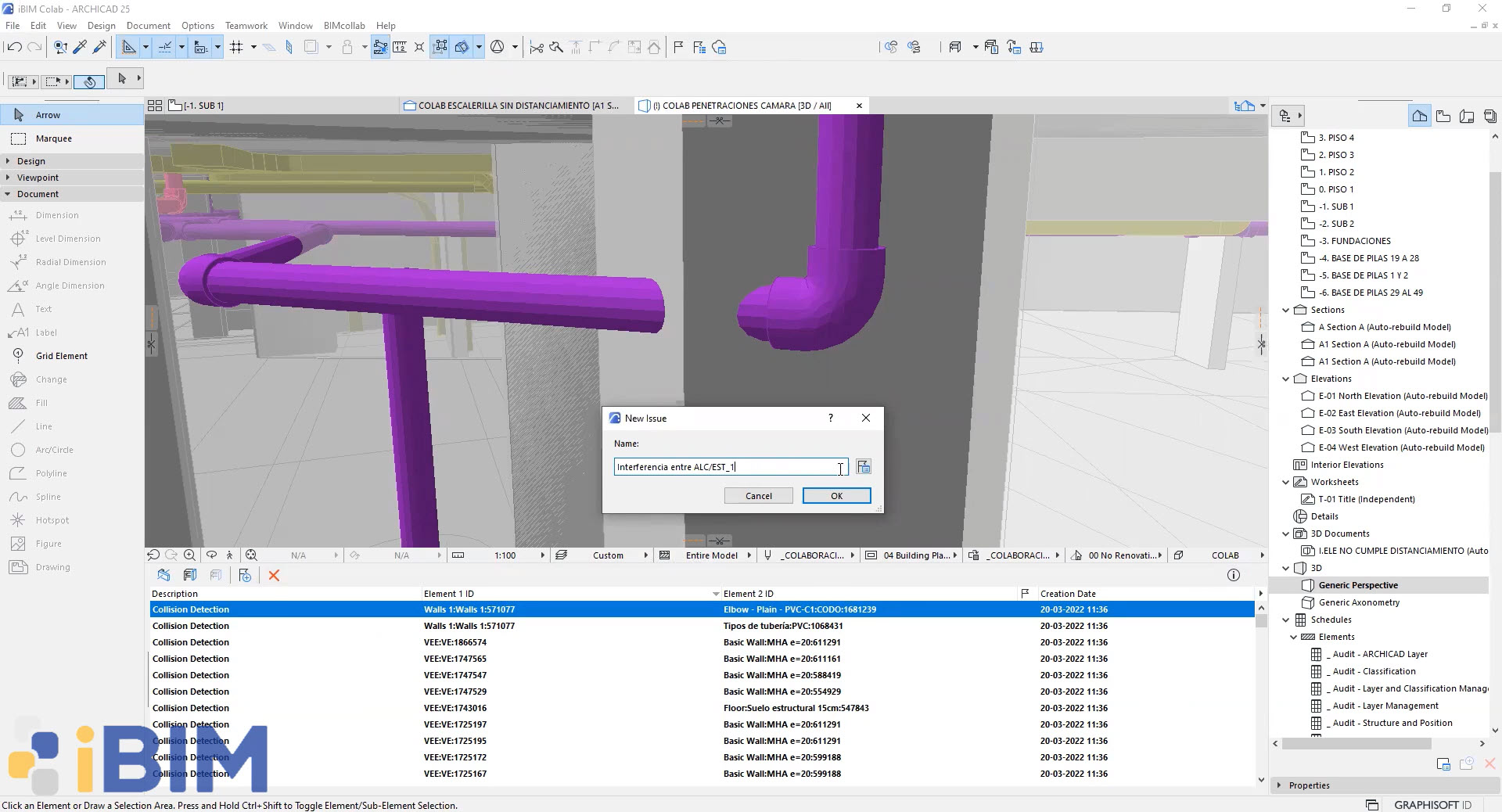
Task: Toggle the grid snap toolbar icon
Action: [x=236, y=48]
